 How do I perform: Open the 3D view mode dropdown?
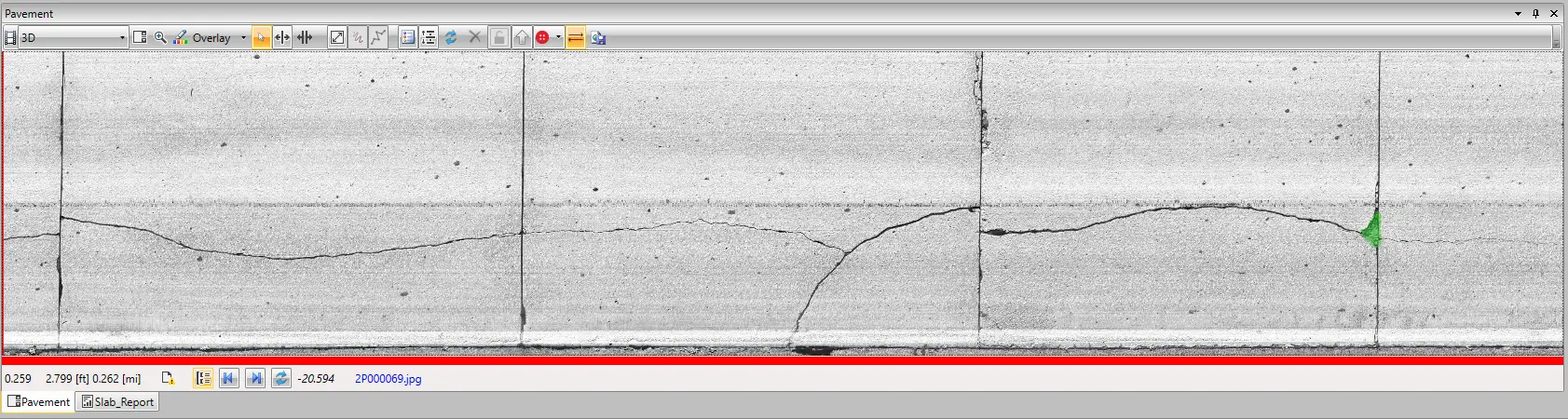(73, 37)
